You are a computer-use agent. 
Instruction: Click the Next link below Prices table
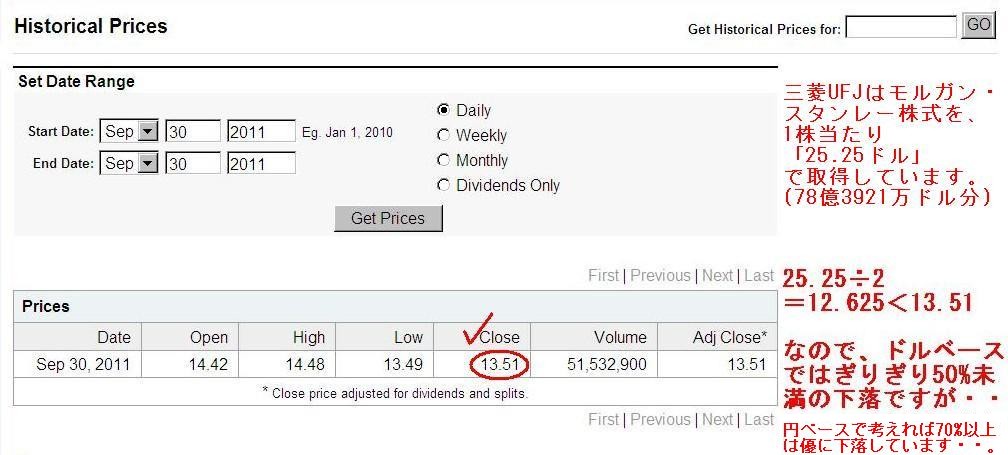[717, 420]
